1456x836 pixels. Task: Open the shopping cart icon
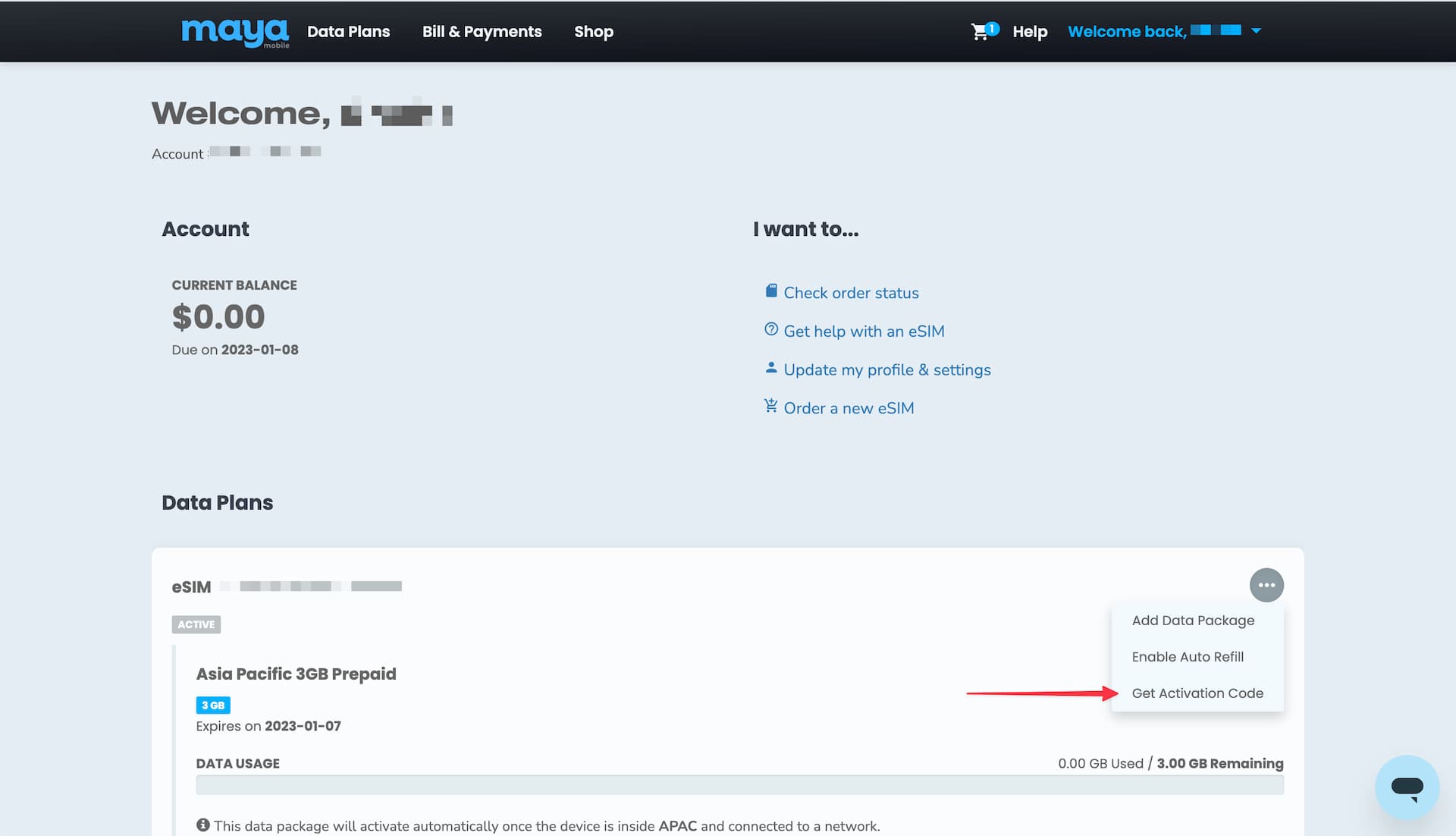980,32
